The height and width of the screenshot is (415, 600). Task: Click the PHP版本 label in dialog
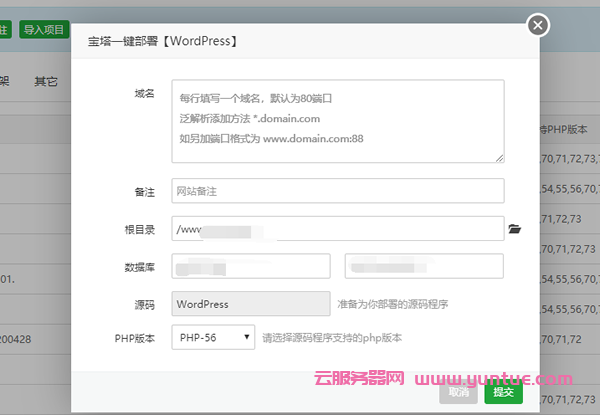135,338
